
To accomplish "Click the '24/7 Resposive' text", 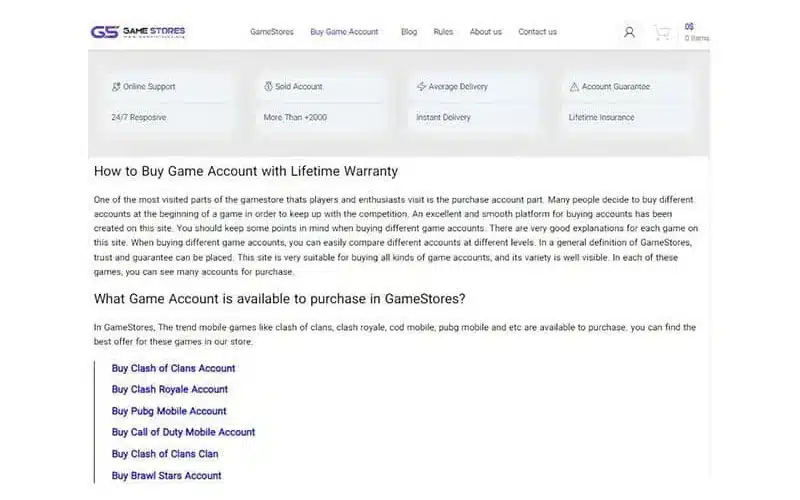I will [139, 117].
